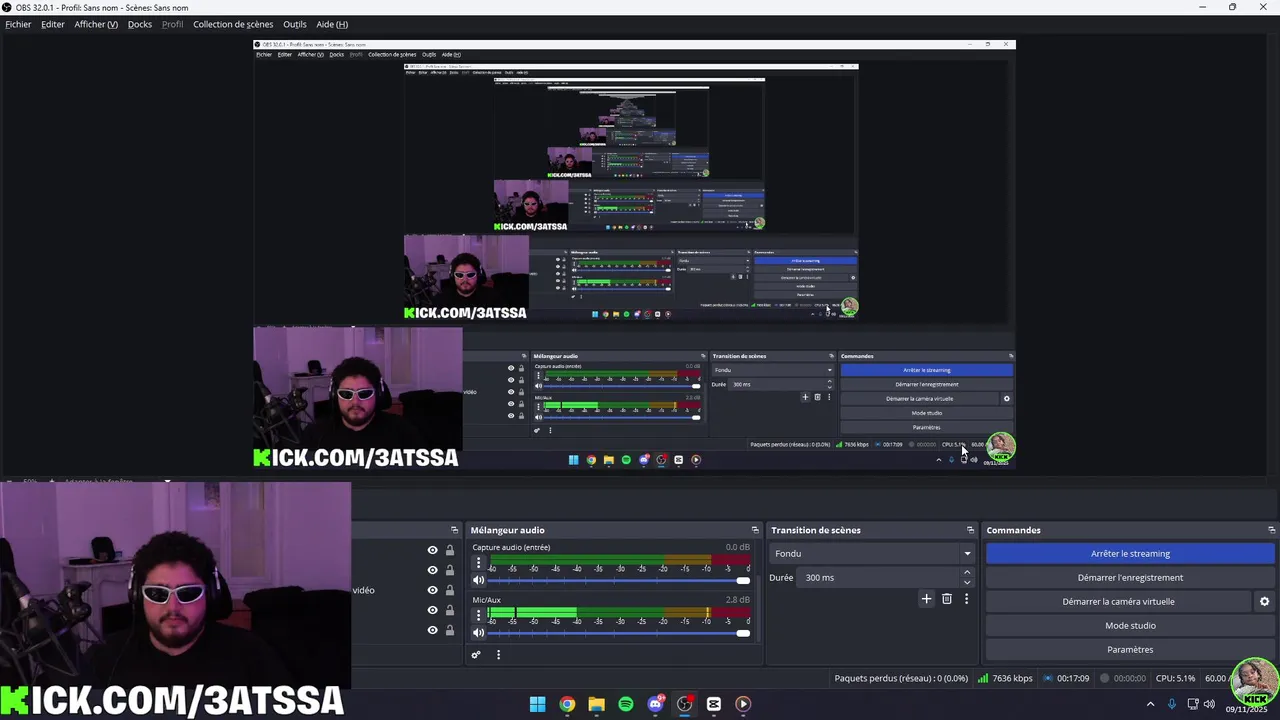1280x720 pixels.
Task: Open Google Chrome from the taskbar
Action: [567, 704]
